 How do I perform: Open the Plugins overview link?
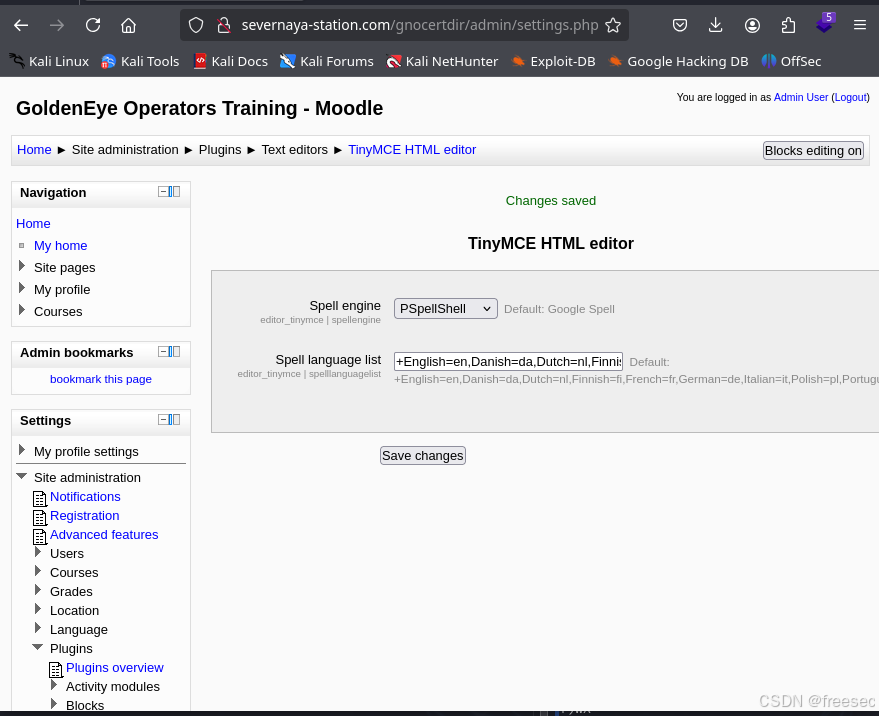(115, 667)
